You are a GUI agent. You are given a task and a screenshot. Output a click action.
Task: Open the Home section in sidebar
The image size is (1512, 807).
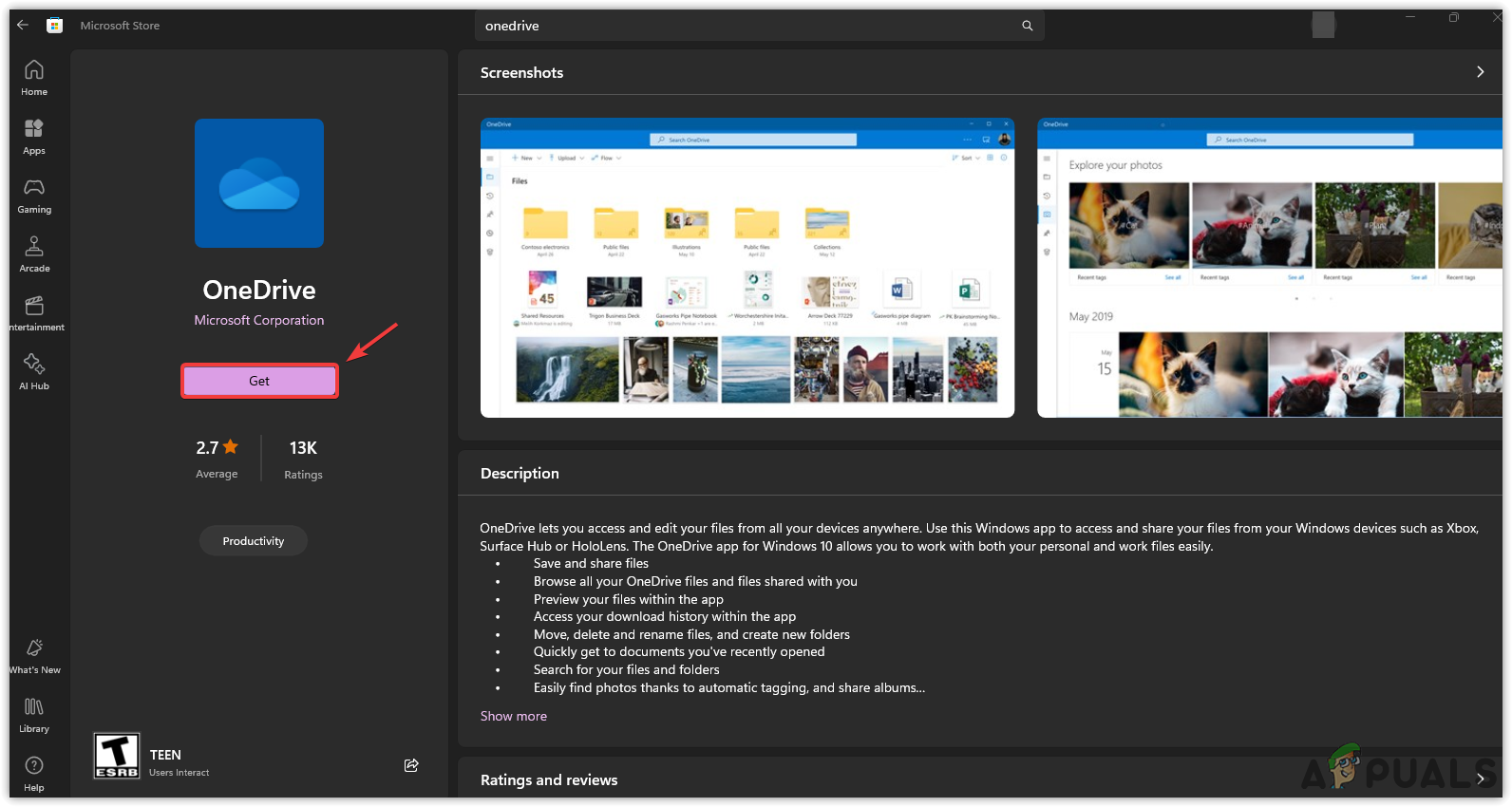[34, 78]
